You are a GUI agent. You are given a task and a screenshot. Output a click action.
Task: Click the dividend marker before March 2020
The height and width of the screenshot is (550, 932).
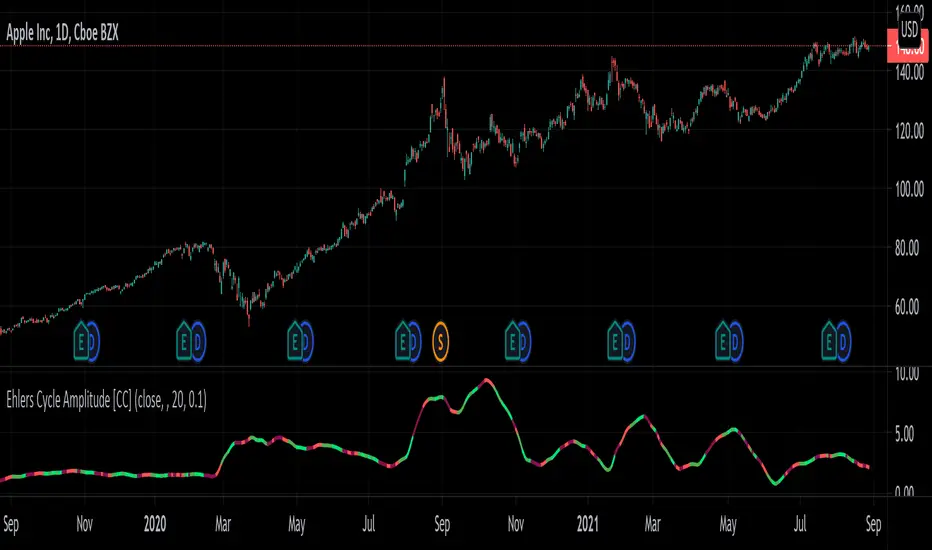[198, 341]
